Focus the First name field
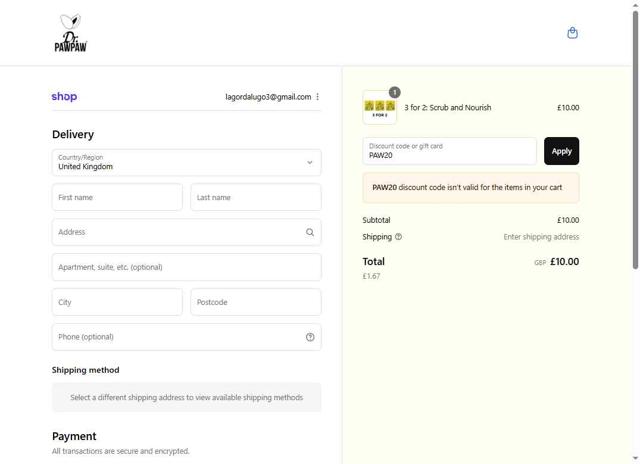This screenshot has height=464, width=640. pyautogui.click(x=117, y=198)
